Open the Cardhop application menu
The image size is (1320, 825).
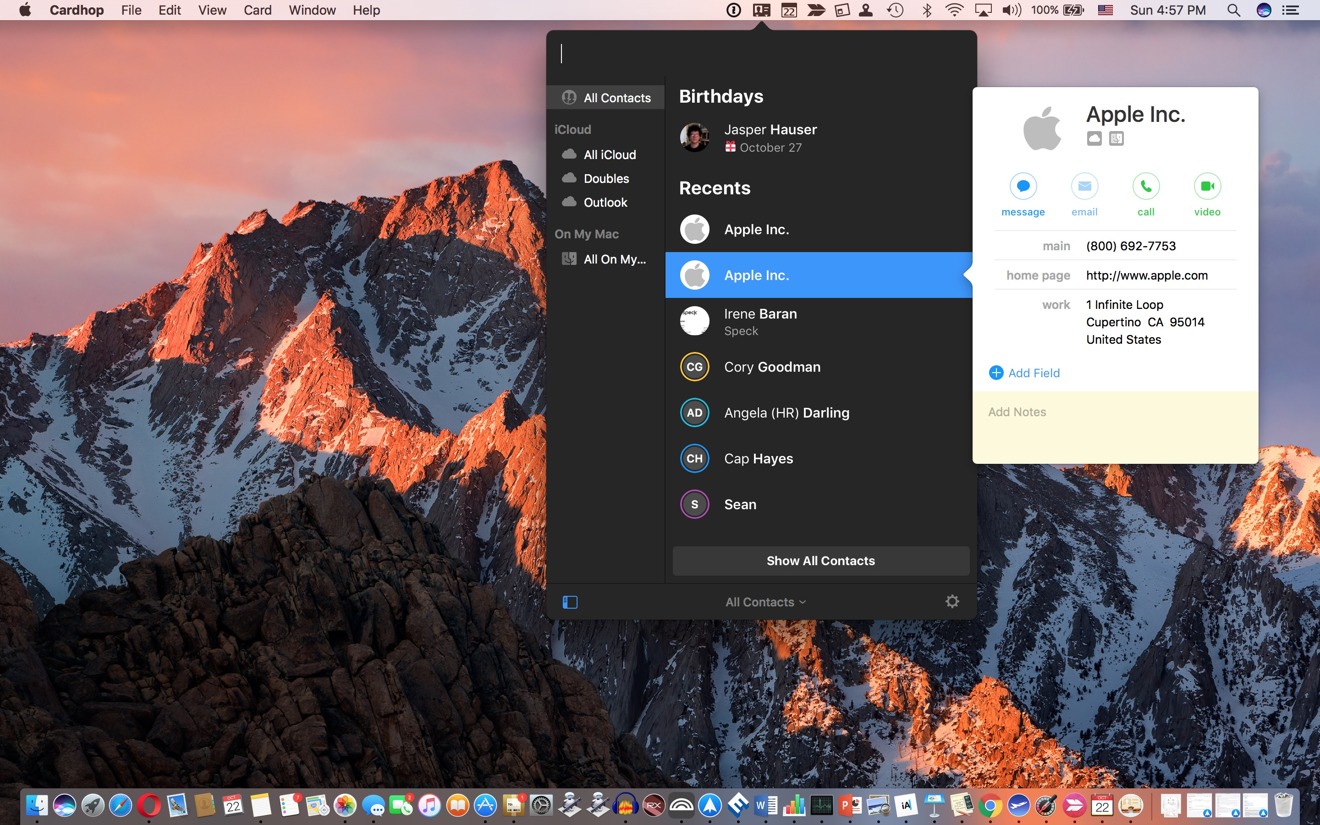click(77, 10)
